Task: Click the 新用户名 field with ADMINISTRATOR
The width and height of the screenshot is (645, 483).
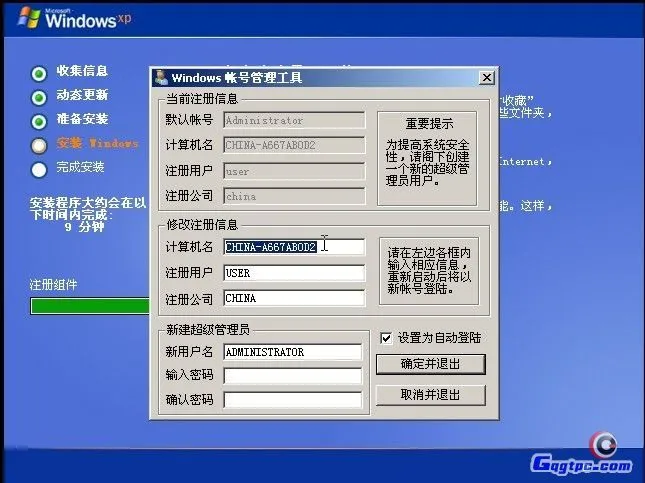Action: pyautogui.click(x=293, y=352)
